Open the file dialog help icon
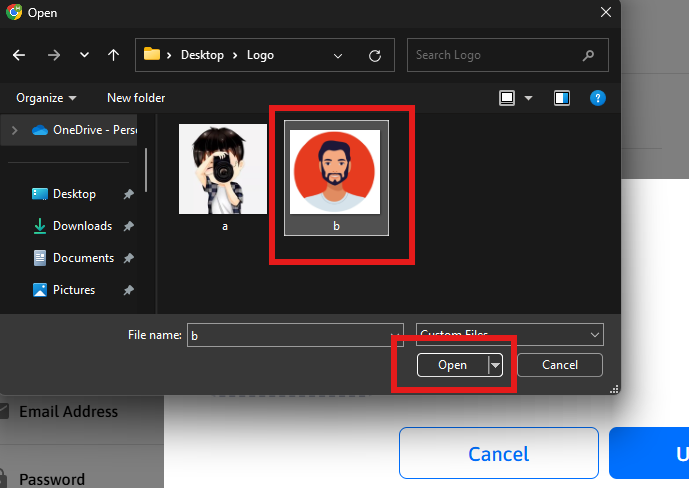The width and height of the screenshot is (689, 488). (x=597, y=98)
